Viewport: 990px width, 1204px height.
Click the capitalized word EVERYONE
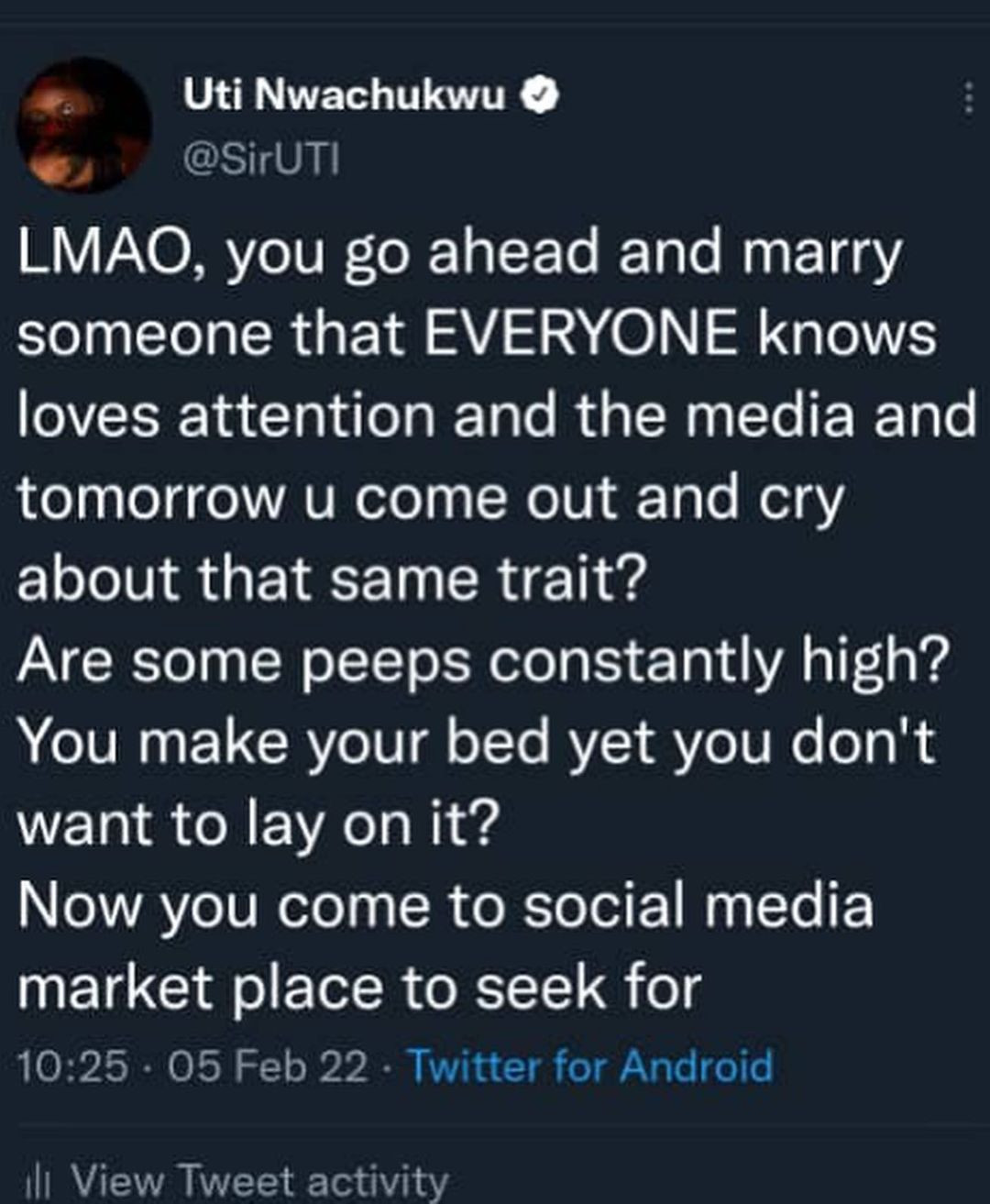(x=581, y=335)
